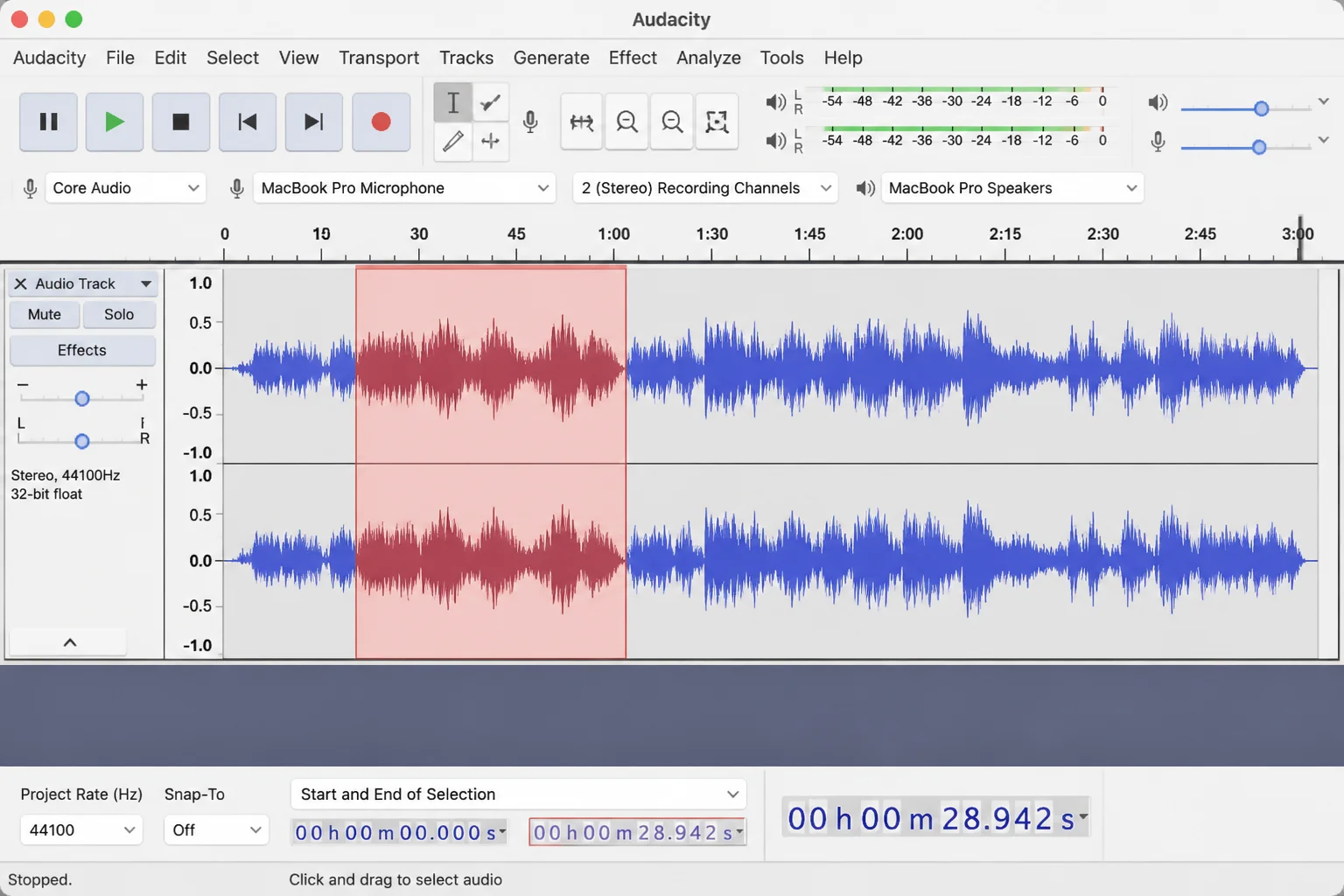
Task: Click the 2:00 mark on the timeline ruler
Action: tap(907, 234)
